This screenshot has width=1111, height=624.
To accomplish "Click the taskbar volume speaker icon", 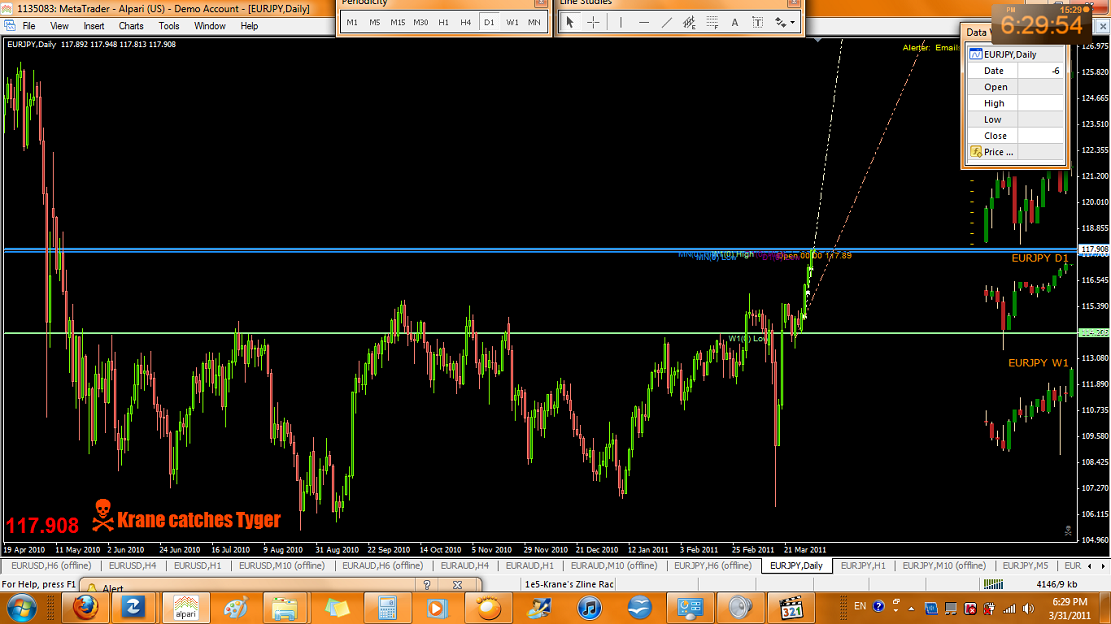I will tap(1028, 608).
